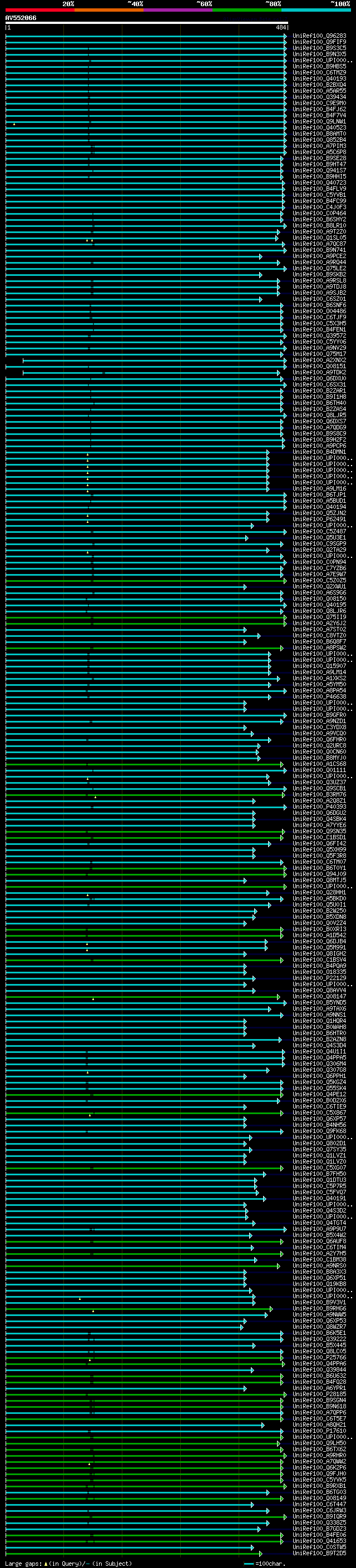Open hit UniRef100_B9N3X5
Screen dimensions: 356x1568
(x=319, y=54)
